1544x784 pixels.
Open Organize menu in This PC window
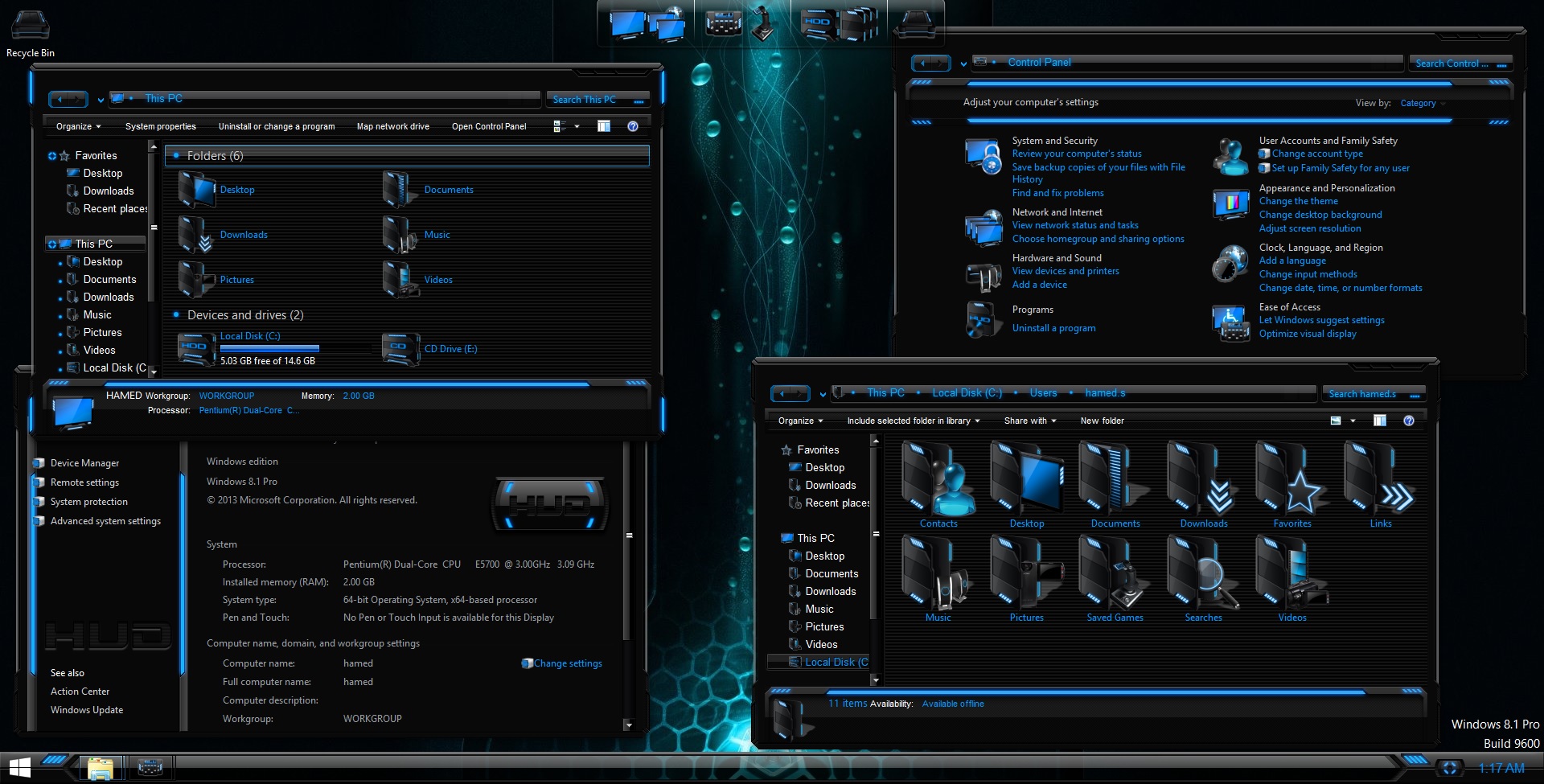click(x=78, y=126)
